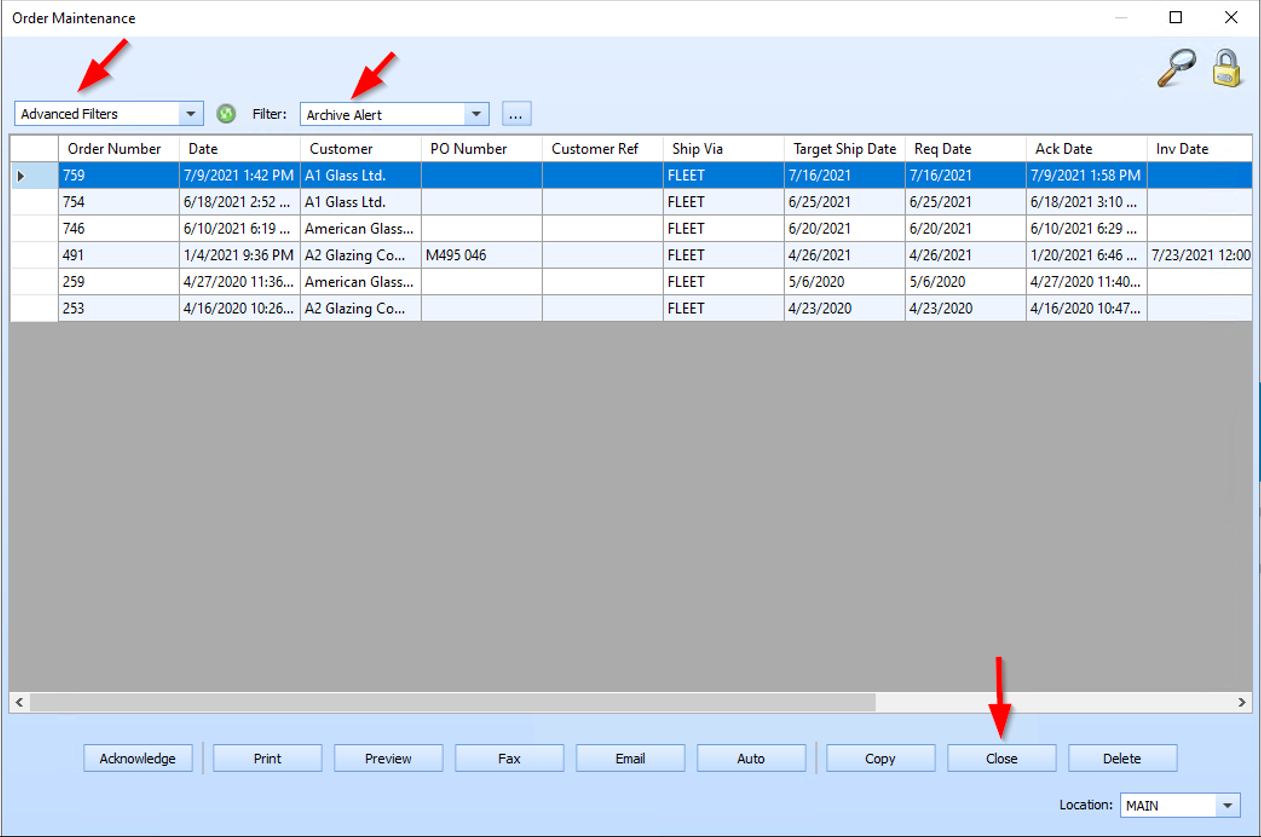Screen dimensions: 1261x837
Task: Click the row selector arrow for order 759
Action: click(20, 175)
